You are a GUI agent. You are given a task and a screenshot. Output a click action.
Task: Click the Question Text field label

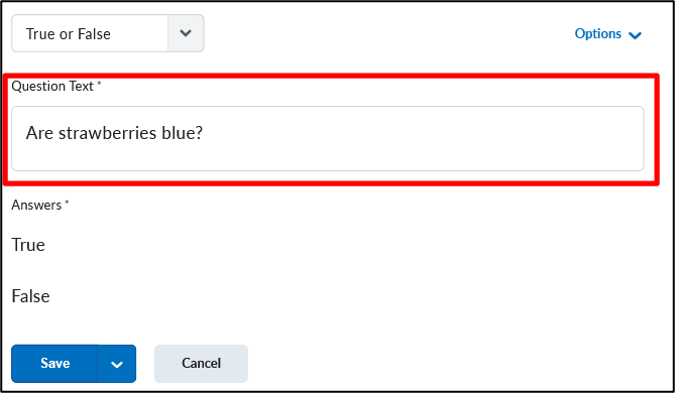click(53, 86)
